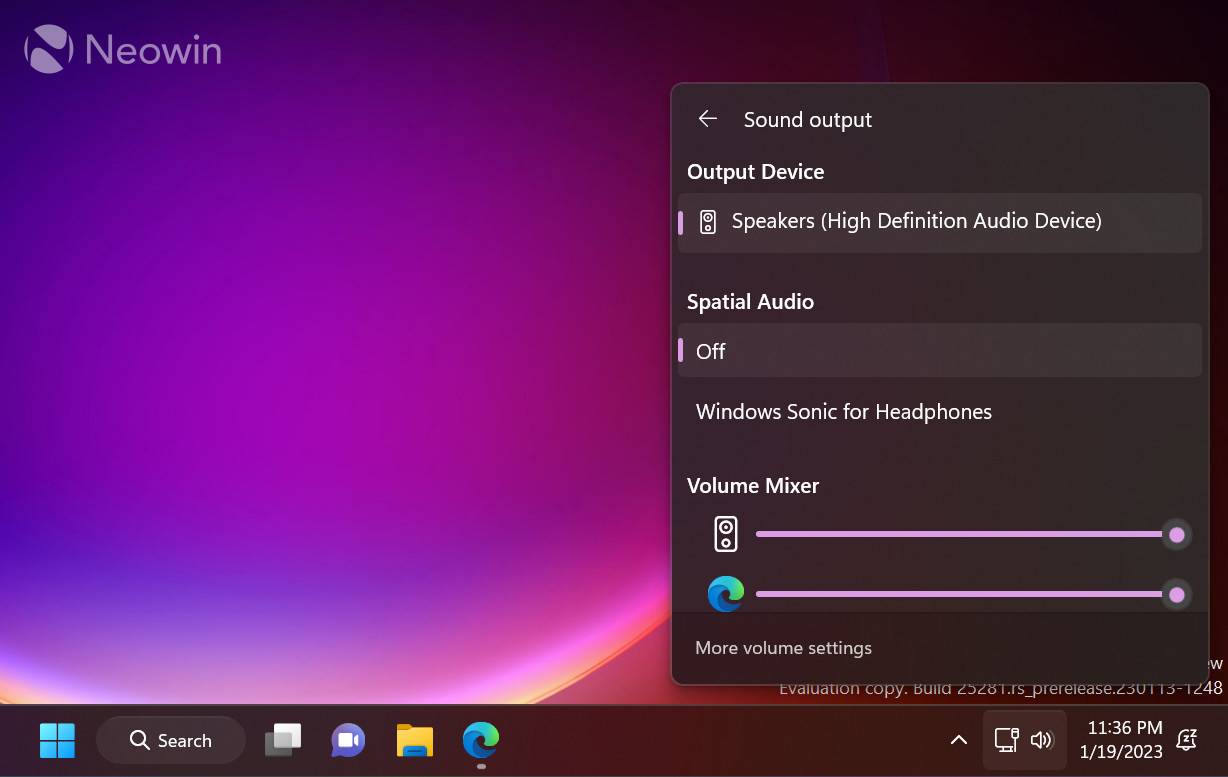Image resolution: width=1228 pixels, height=777 pixels.
Task: Open File Explorer from the taskbar
Action: click(414, 740)
